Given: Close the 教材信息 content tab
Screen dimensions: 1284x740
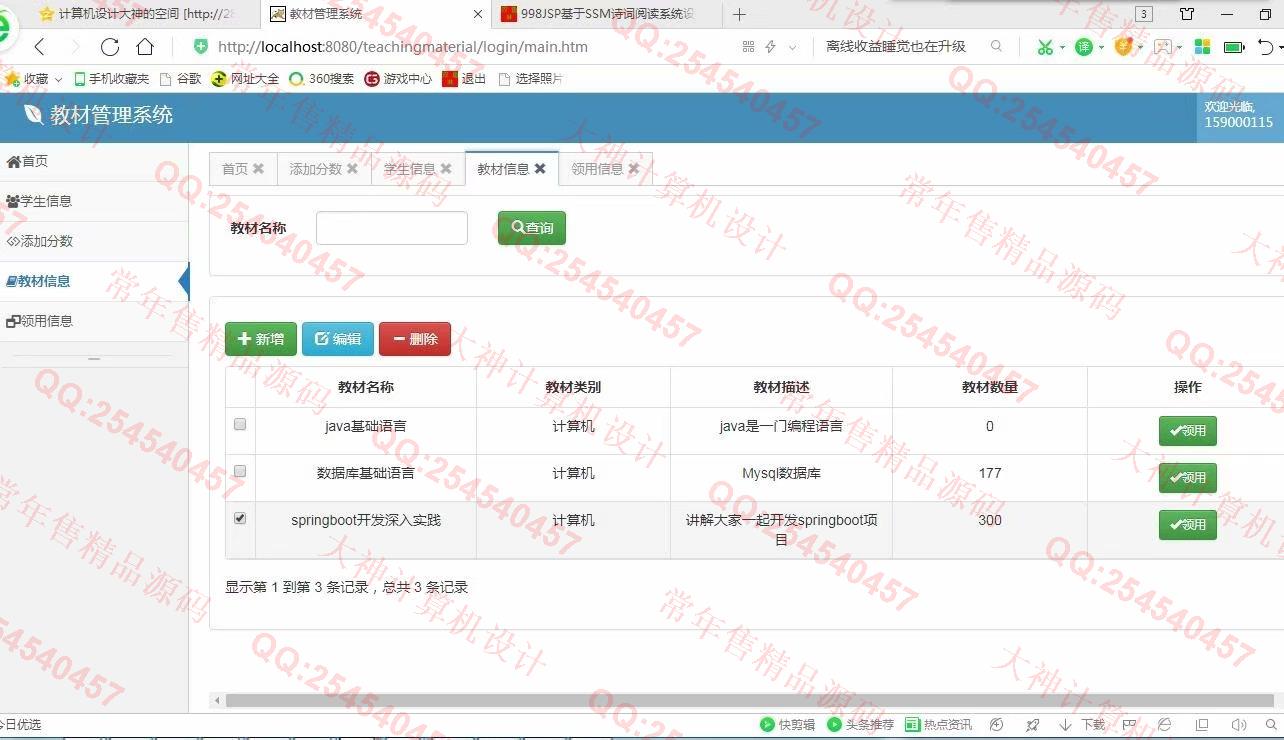Looking at the screenshot, I should pos(540,169).
